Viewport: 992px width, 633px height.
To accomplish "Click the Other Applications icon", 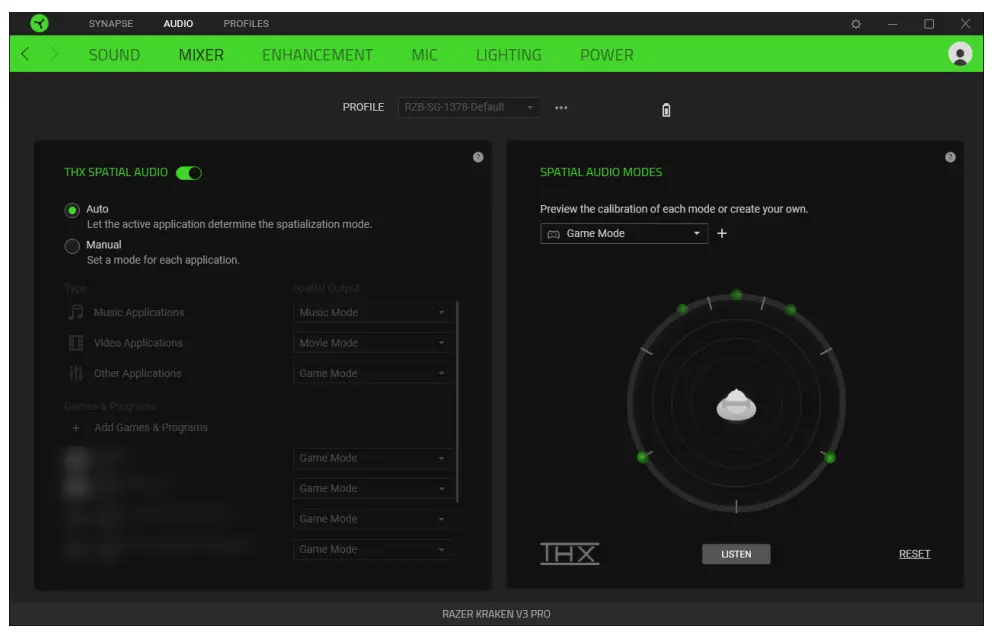I will [76, 372].
